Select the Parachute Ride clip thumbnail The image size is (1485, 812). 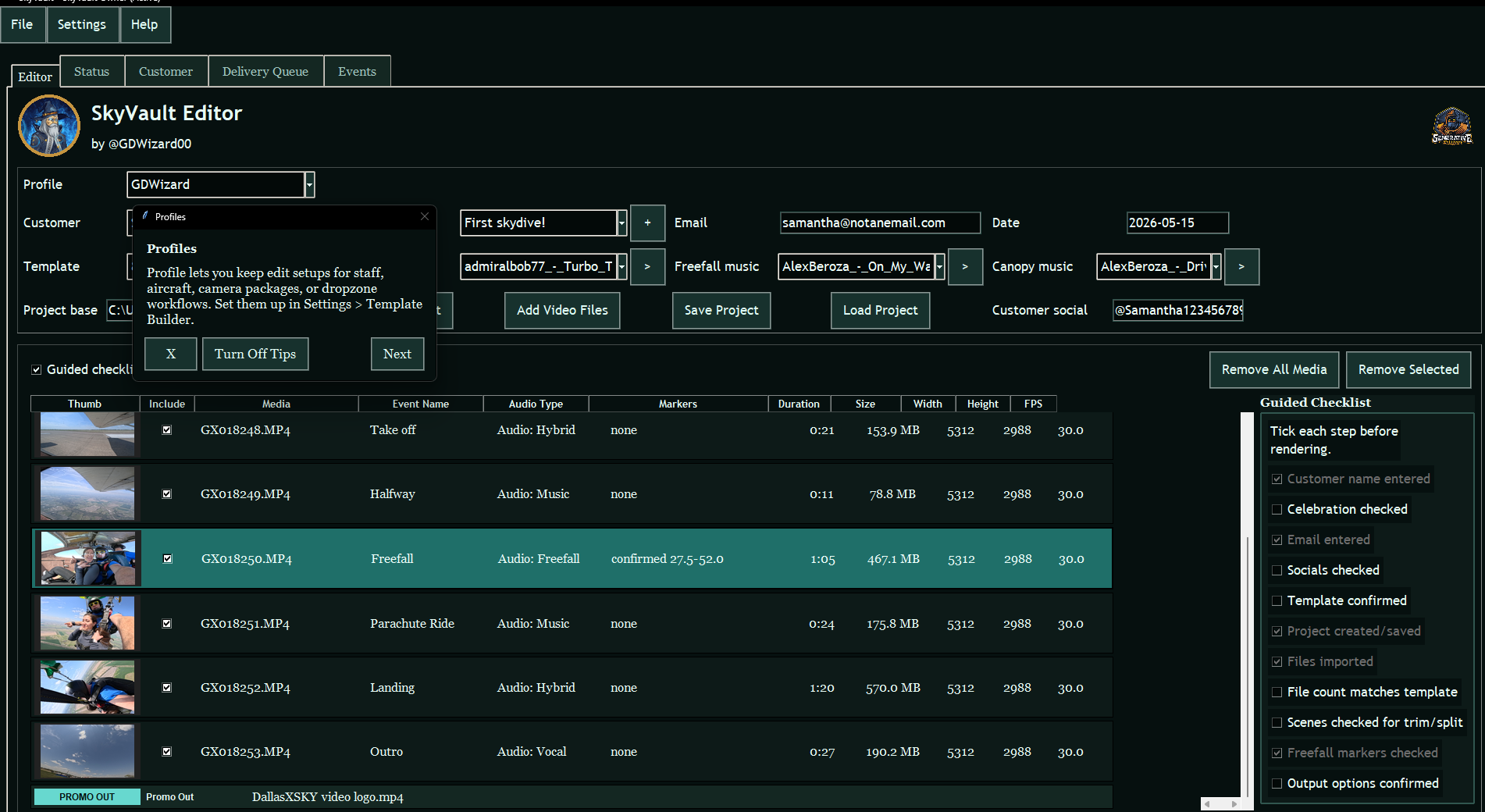(87, 623)
